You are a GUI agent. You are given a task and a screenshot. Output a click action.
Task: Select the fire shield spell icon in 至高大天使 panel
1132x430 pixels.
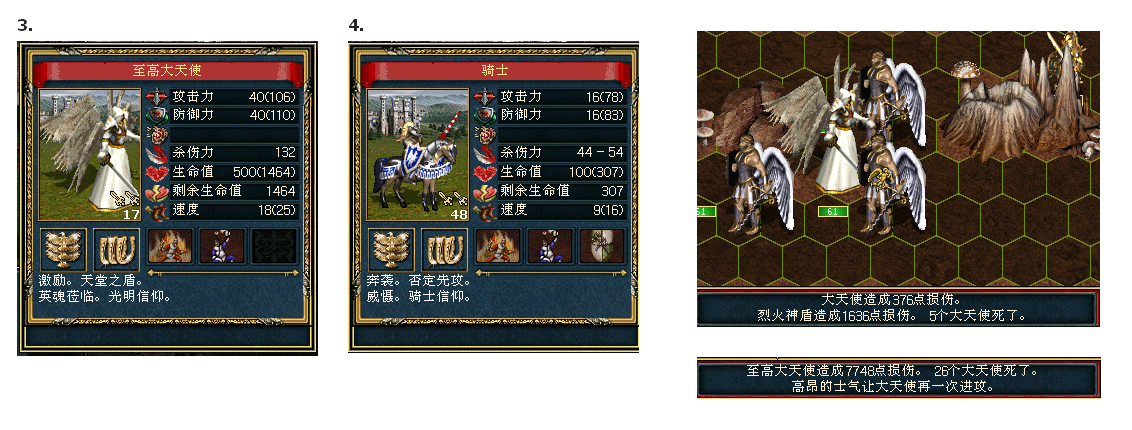[170, 246]
